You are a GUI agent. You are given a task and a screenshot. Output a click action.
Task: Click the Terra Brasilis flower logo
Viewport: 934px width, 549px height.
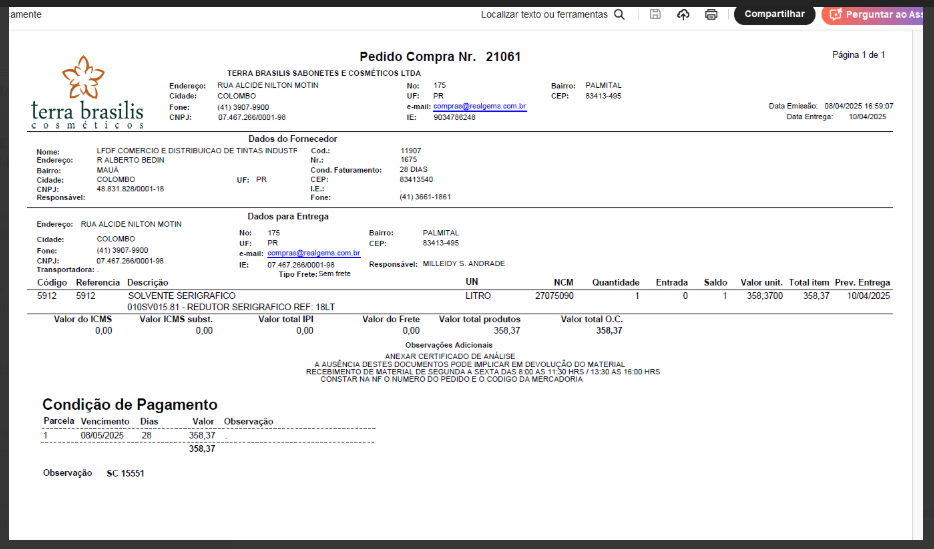click(x=83, y=77)
